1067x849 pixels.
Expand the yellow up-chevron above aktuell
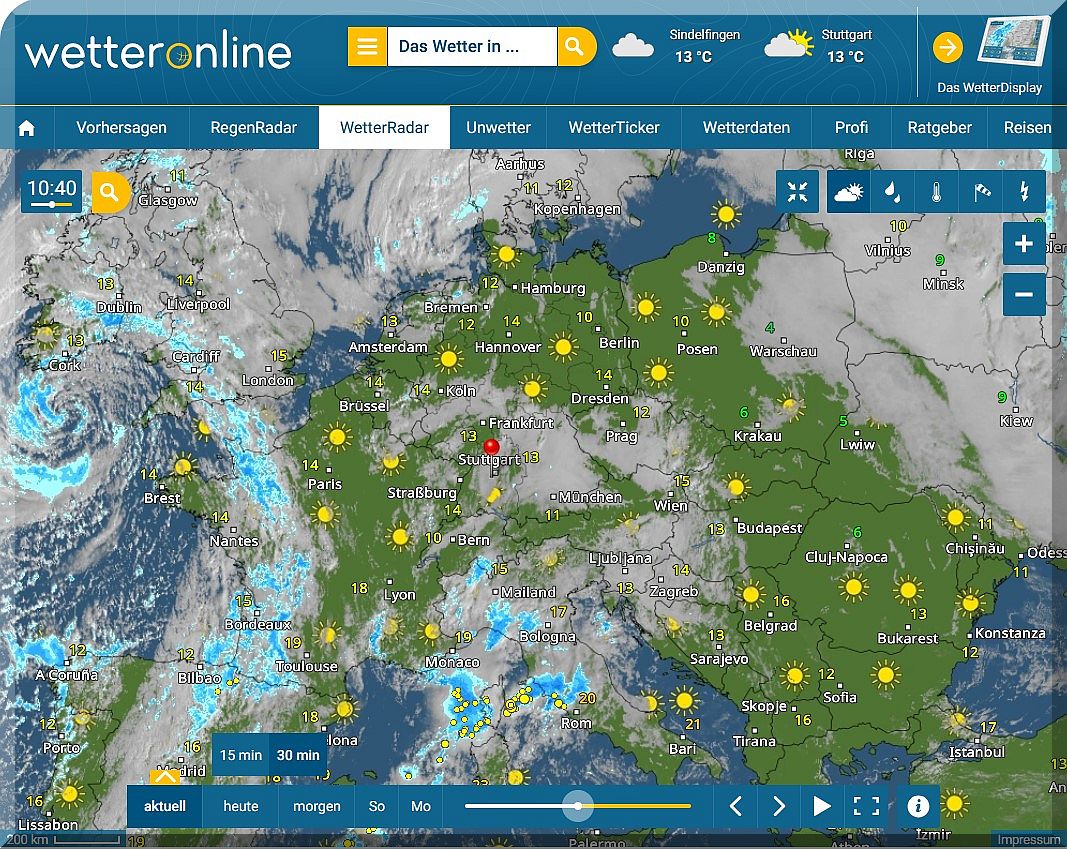click(165, 776)
